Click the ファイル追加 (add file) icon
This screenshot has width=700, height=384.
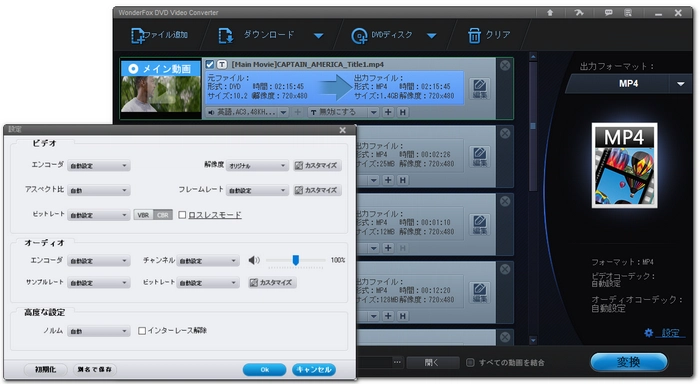138,36
